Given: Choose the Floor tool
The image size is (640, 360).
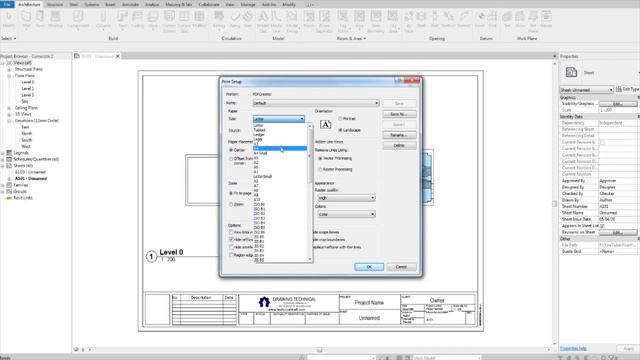Looking at the screenshot, I should (153, 20).
